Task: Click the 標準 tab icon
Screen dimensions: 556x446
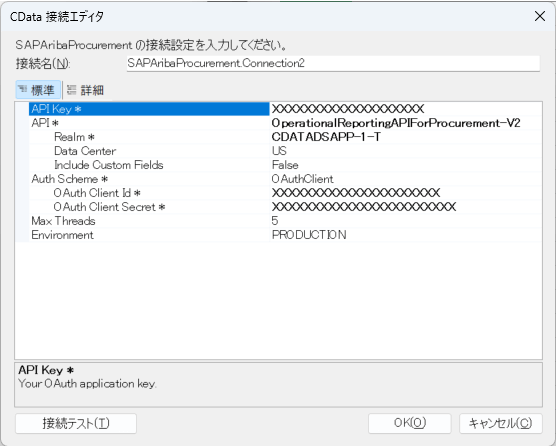Action: (x=22, y=89)
